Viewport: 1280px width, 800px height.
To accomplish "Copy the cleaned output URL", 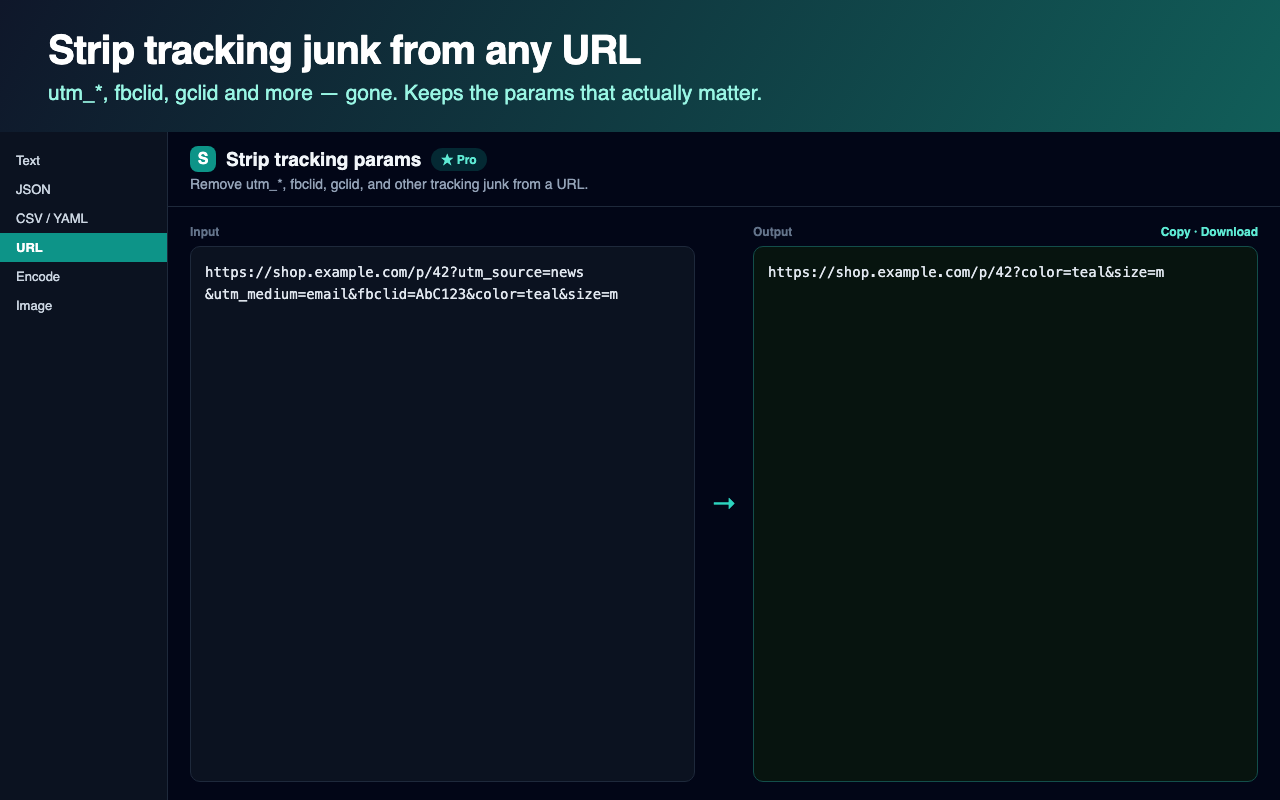I will (x=1175, y=232).
